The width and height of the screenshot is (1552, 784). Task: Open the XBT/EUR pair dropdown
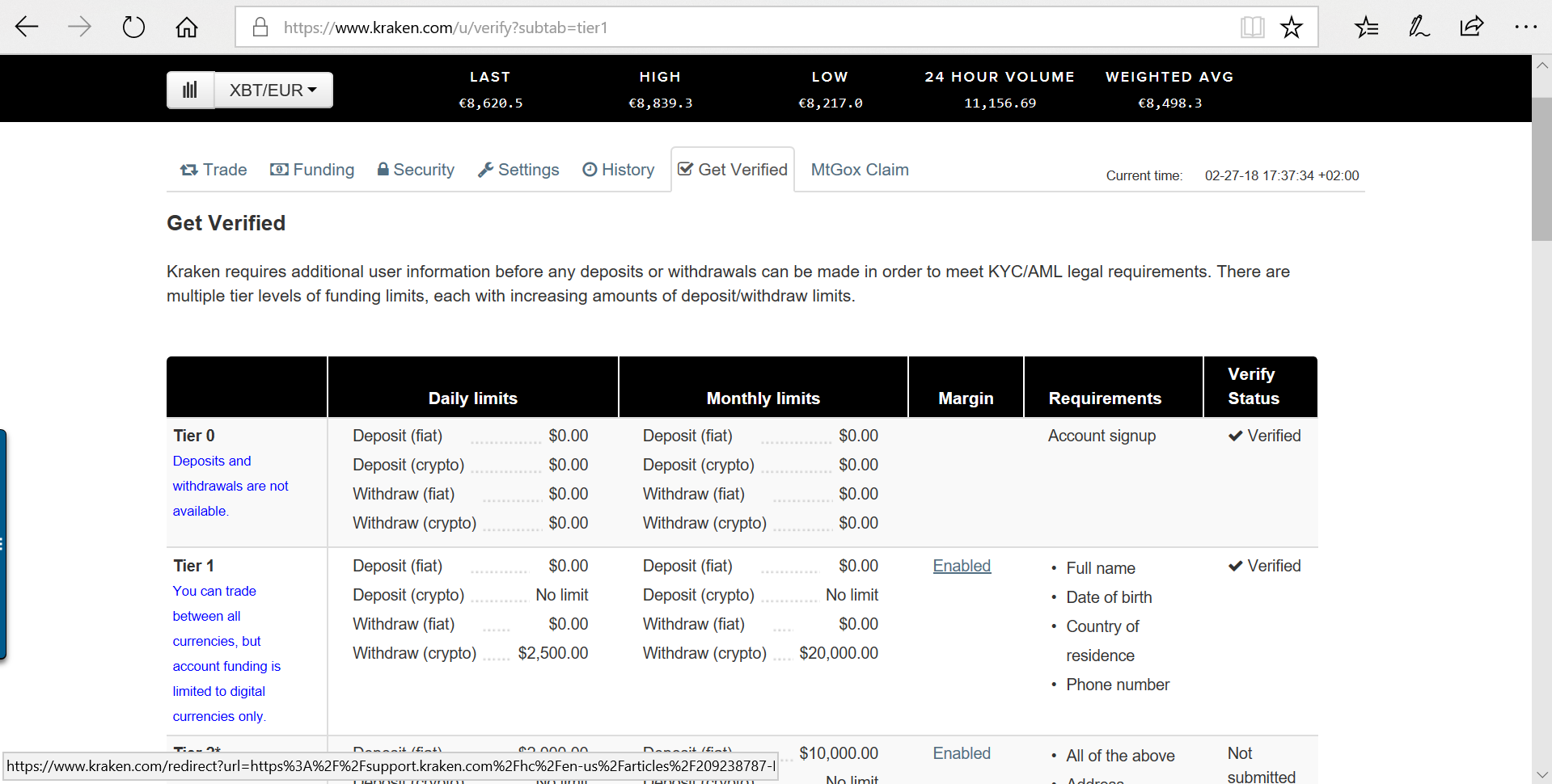click(x=273, y=90)
